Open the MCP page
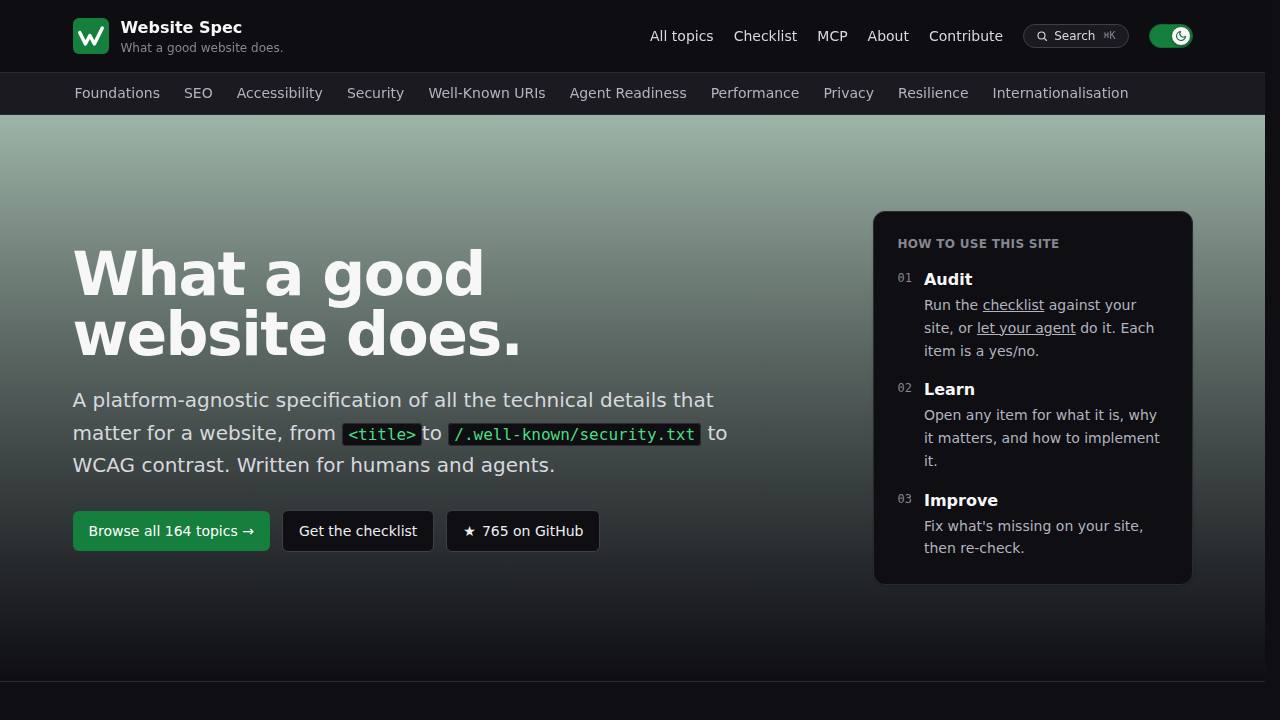Screen dimensions: 1280x720 832,36
